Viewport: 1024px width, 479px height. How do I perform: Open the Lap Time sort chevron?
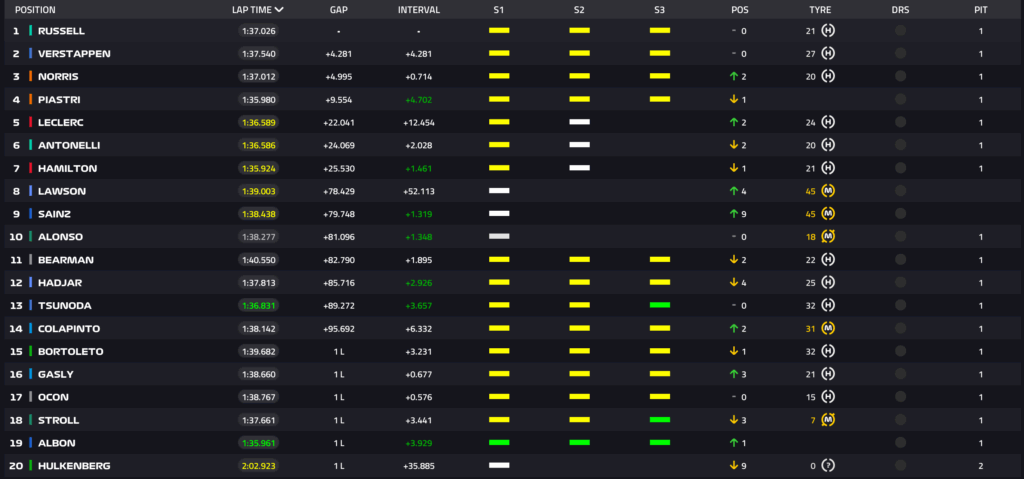pyautogui.click(x=279, y=9)
